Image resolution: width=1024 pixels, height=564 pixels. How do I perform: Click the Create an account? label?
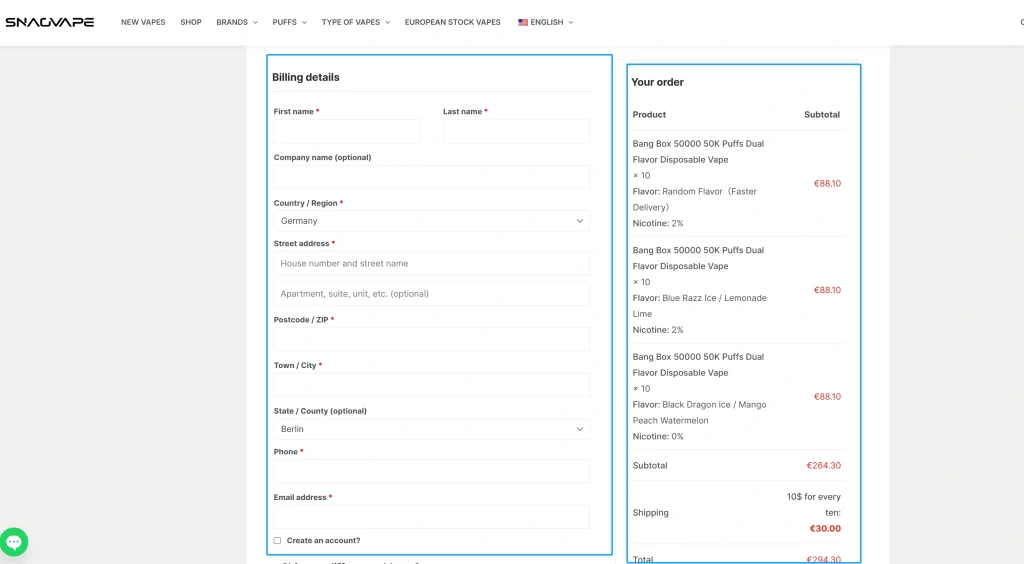click(323, 540)
